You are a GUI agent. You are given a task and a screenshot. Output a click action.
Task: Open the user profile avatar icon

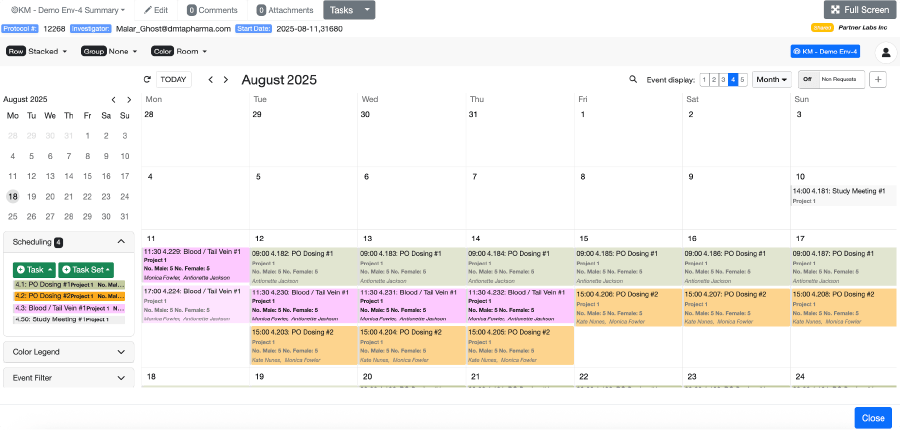(886, 52)
